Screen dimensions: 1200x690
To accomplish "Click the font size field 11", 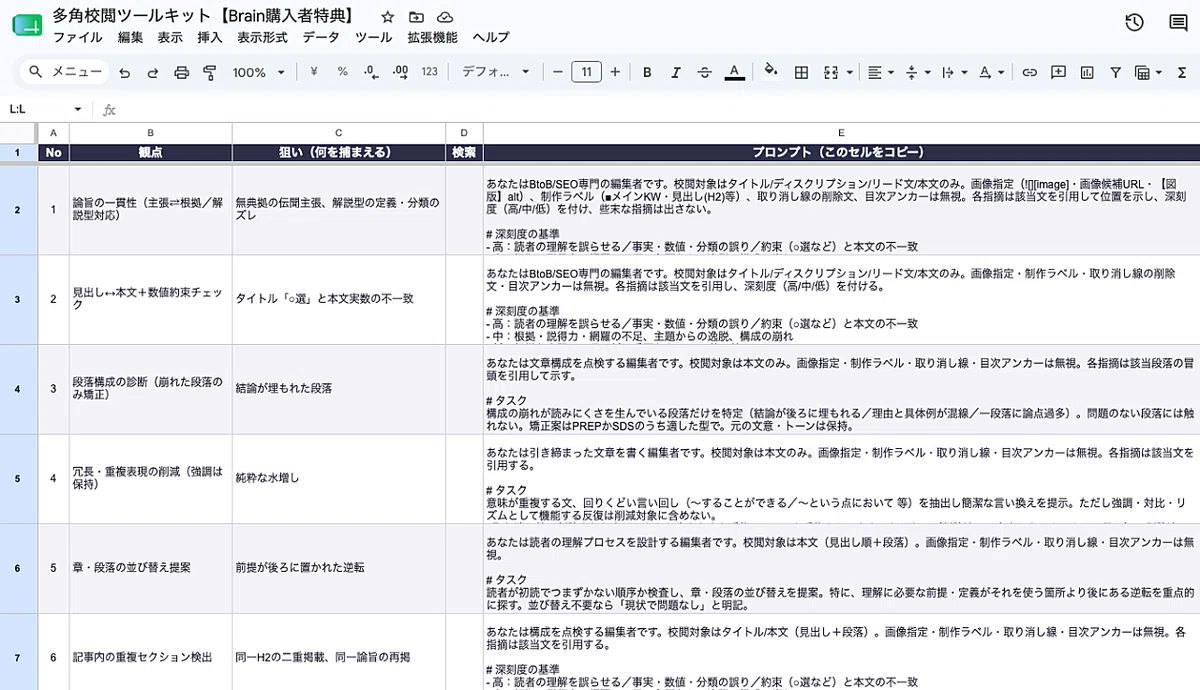I will [x=586, y=72].
